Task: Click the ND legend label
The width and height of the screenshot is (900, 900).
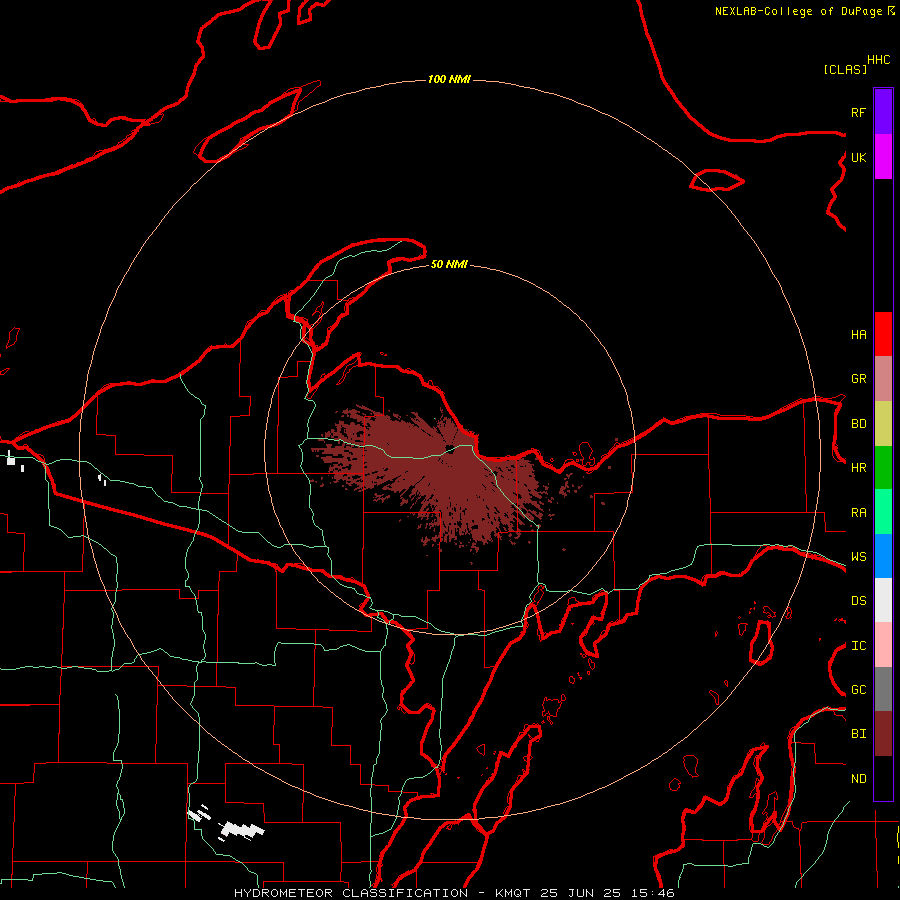Action: pos(859,779)
